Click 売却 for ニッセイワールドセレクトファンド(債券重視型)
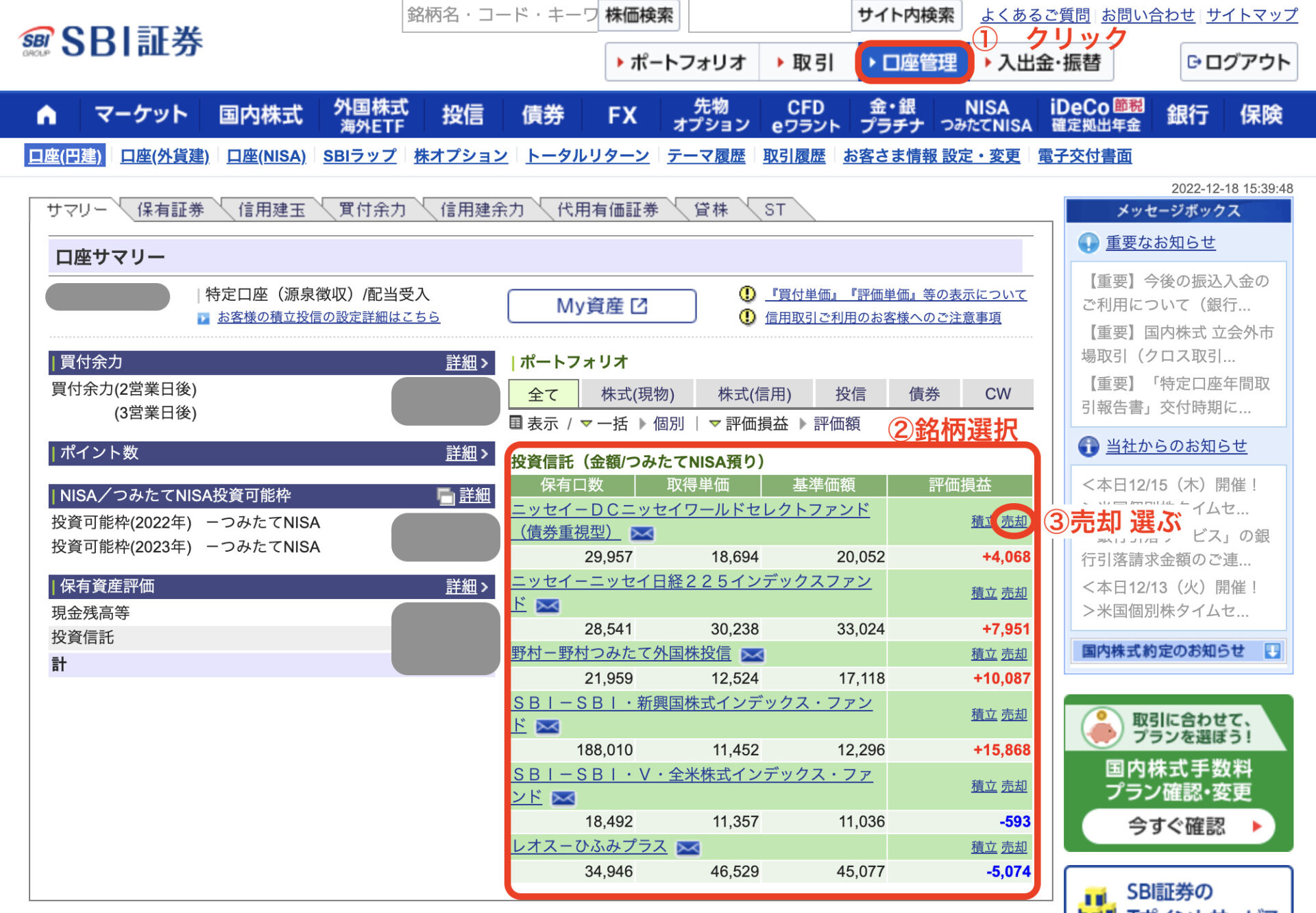This screenshot has height=913, width=1316. (1014, 522)
